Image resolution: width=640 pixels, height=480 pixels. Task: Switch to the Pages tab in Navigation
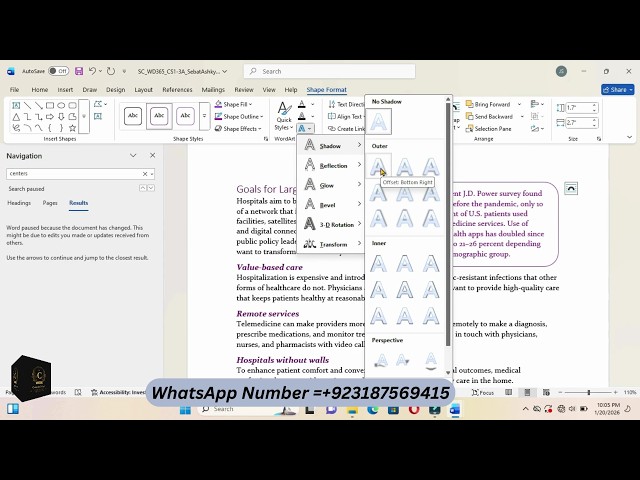click(x=50, y=203)
